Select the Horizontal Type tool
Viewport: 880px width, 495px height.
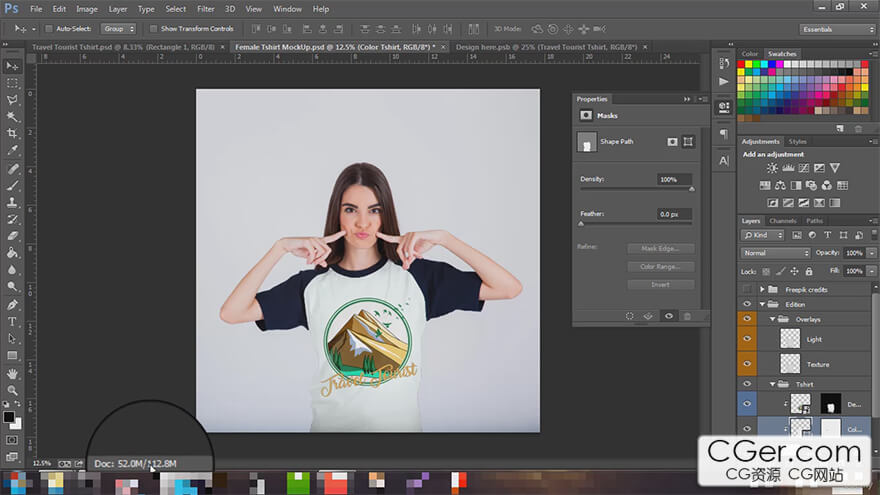[x=12, y=322]
